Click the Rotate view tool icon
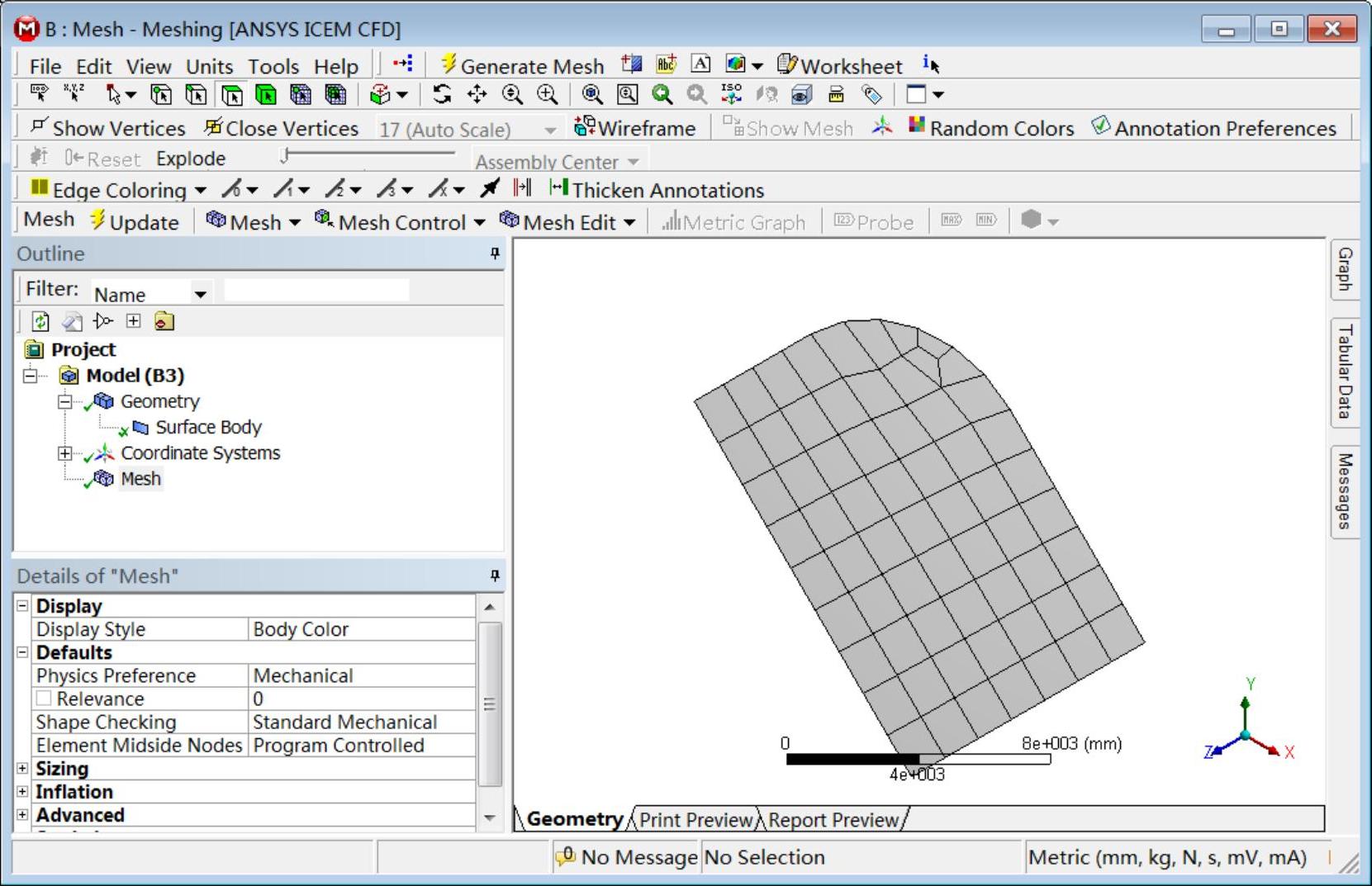1372x886 pixels. 442,95
